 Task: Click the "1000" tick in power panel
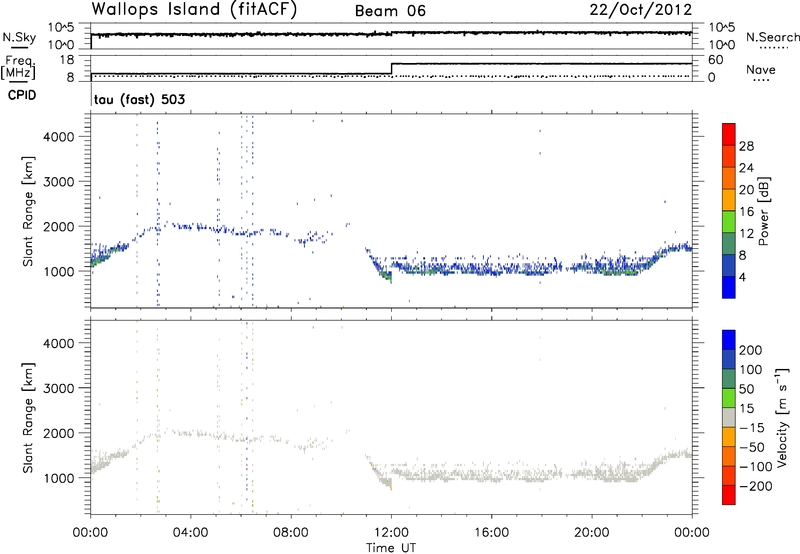coord(58,271)
